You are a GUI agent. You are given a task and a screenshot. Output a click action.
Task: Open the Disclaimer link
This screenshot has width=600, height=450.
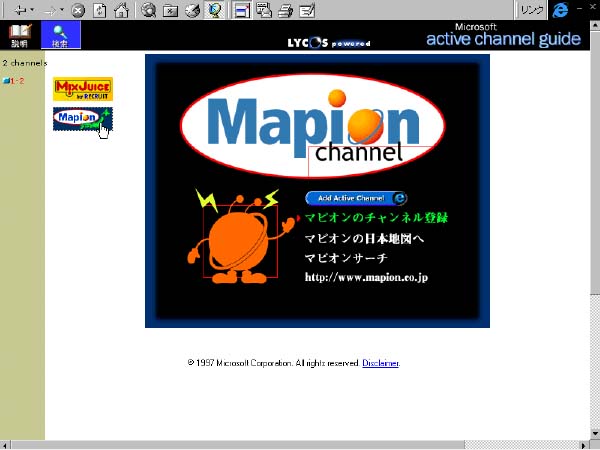pos(380,363)
